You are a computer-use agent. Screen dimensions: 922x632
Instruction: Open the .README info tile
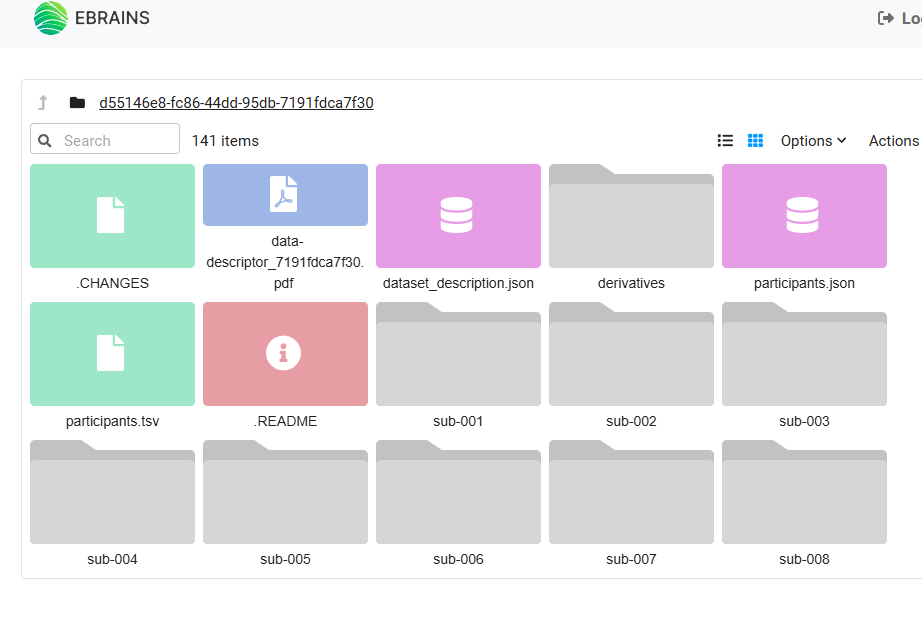click(x=285, y=354)
